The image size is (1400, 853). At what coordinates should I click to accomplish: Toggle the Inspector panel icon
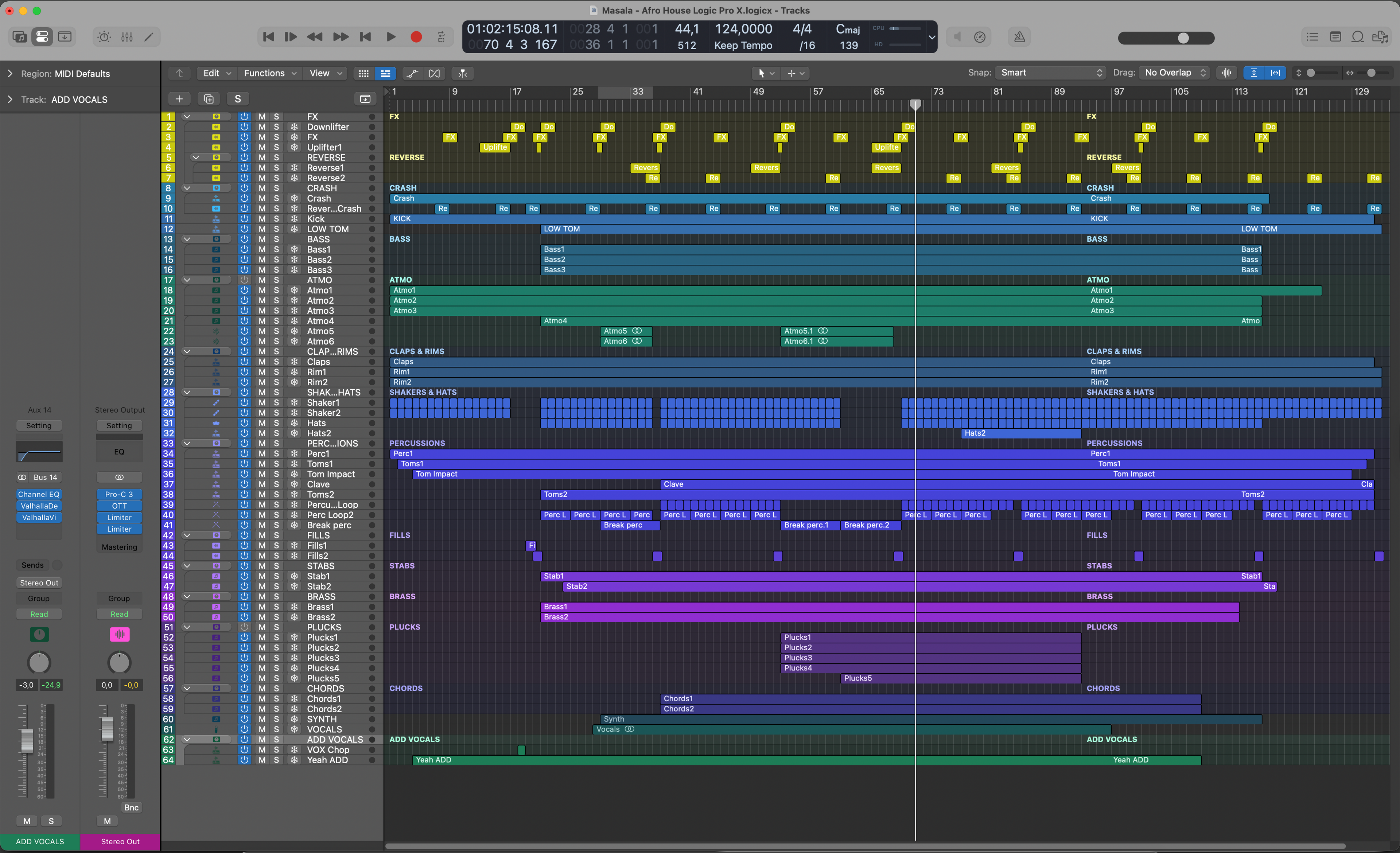click(42, 37)
